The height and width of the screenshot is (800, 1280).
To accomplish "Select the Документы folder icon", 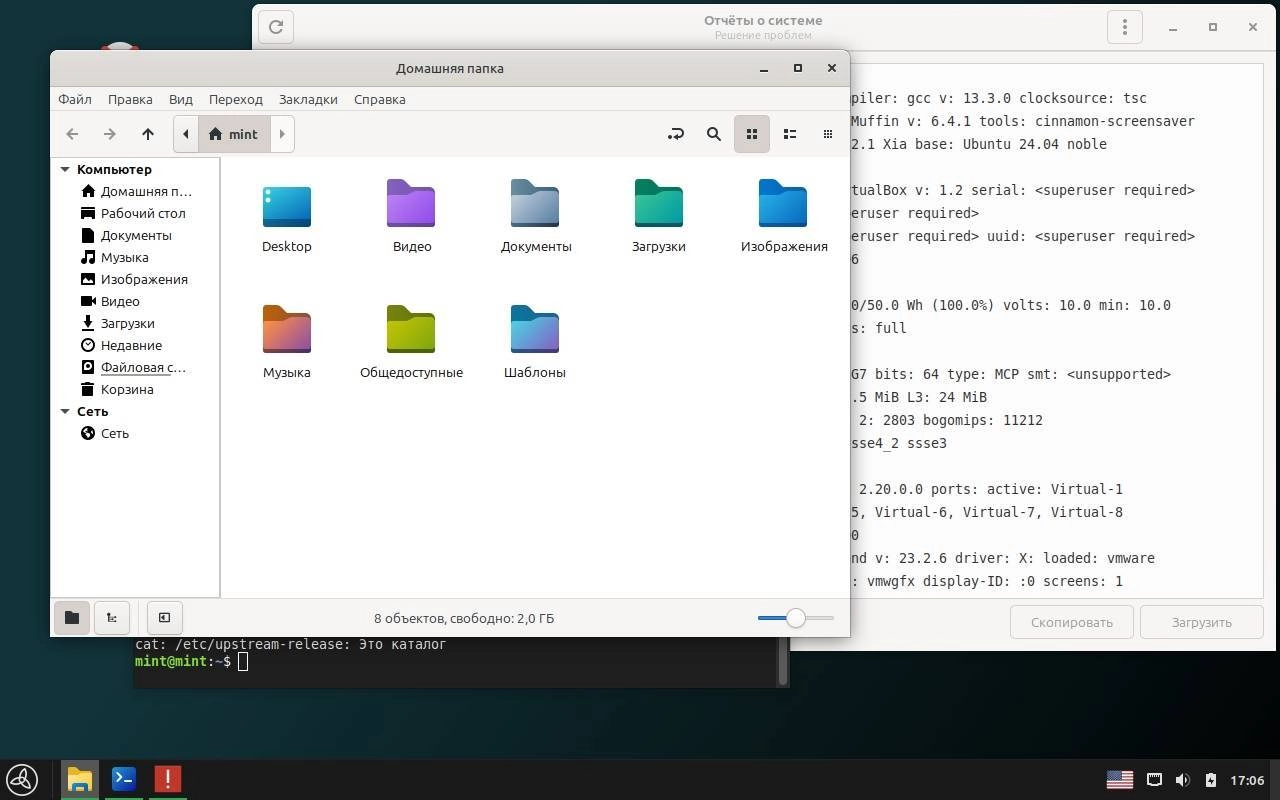I will pos(535,203).
